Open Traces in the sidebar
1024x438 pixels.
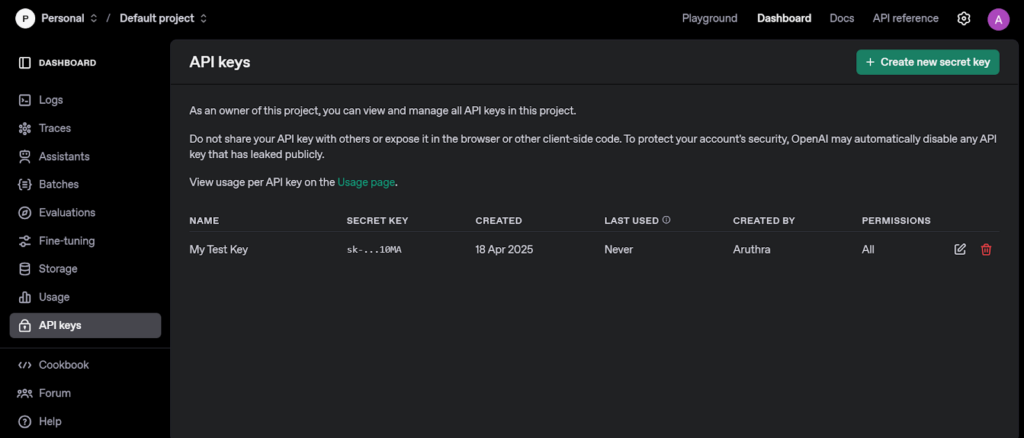tap(54, 128)
